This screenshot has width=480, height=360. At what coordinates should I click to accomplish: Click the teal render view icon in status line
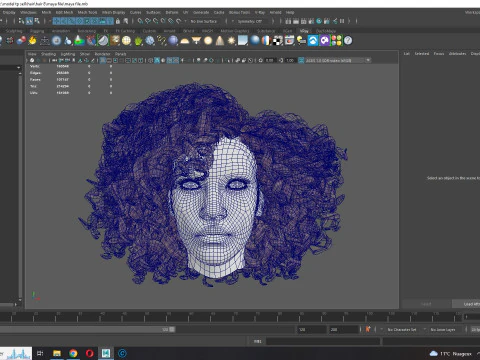(319, 21)
